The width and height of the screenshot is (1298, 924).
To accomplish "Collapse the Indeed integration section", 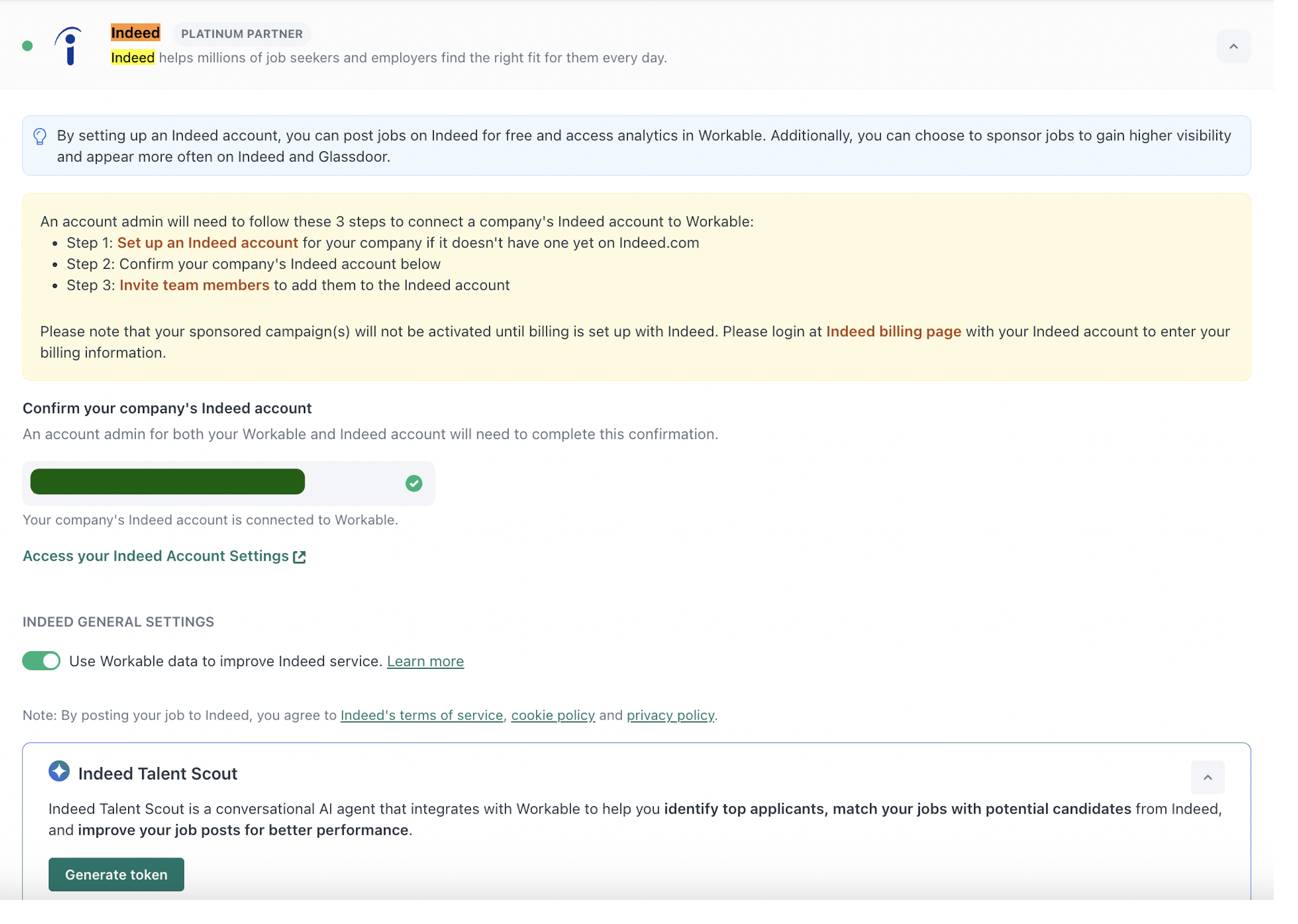I will 1233,46.
